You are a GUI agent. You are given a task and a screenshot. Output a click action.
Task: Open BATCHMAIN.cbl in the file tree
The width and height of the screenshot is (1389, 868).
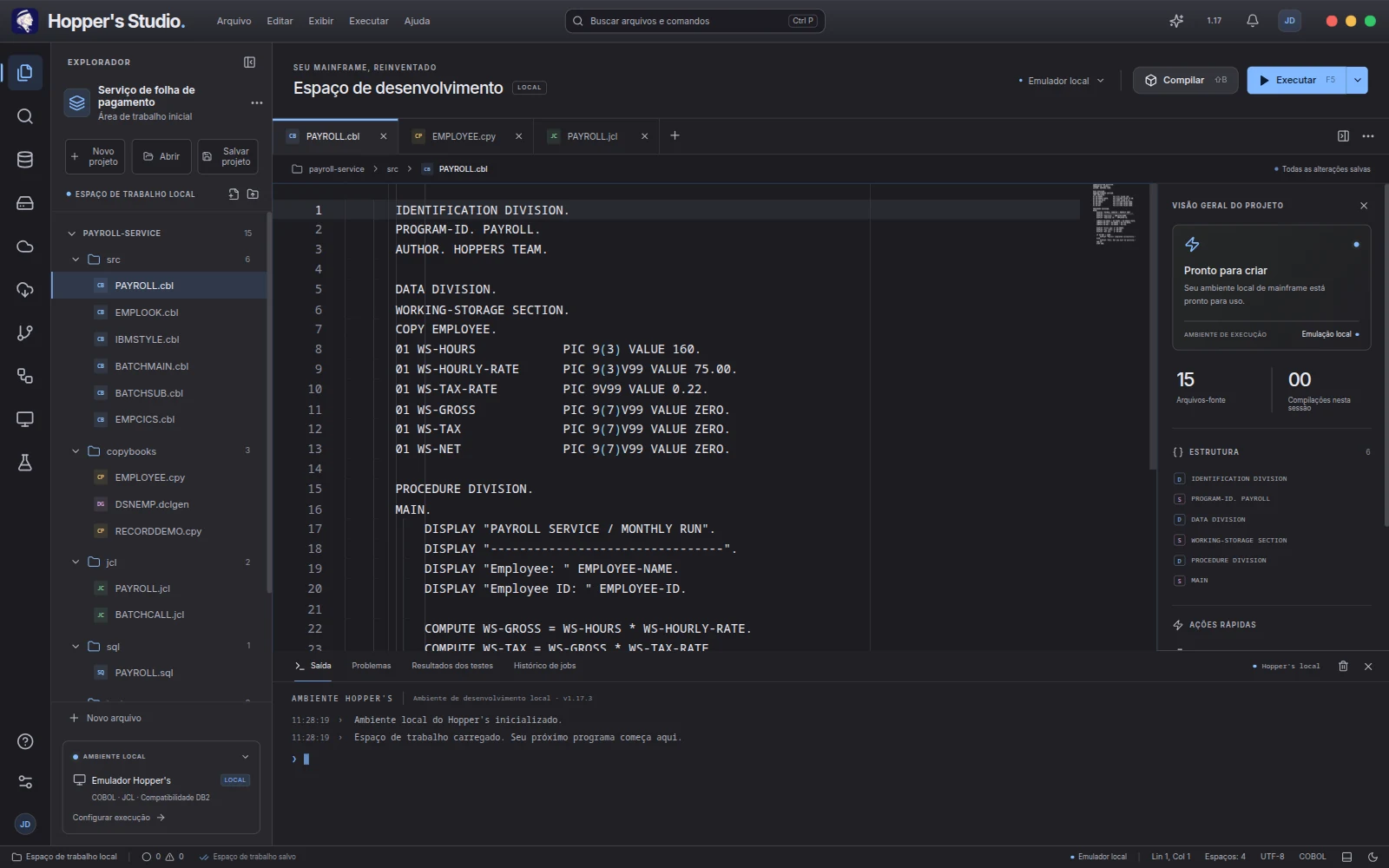click(x=159, y=366)
